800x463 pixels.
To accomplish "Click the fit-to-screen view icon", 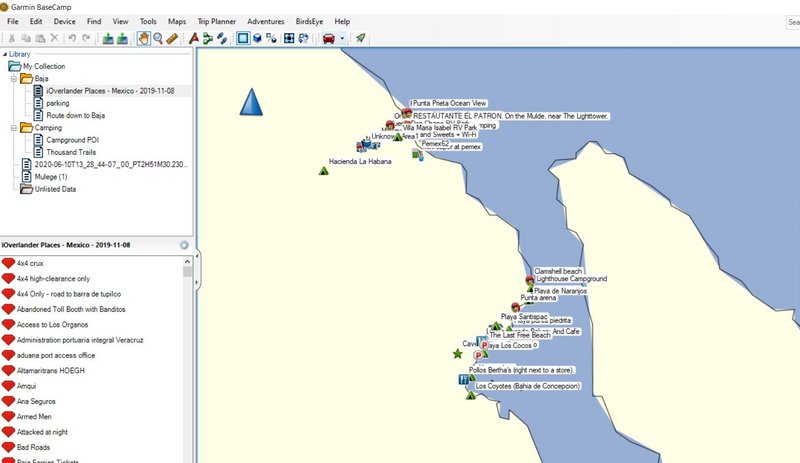I will click(289, 38).
